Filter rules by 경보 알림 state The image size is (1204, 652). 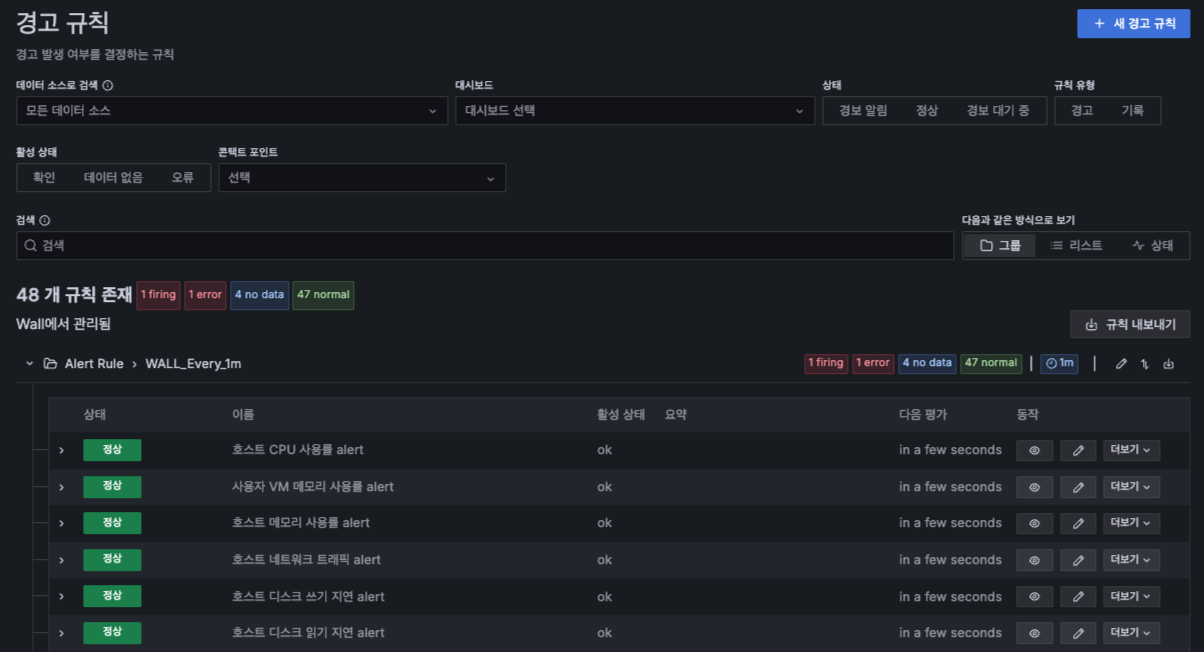tap(863, 111)
